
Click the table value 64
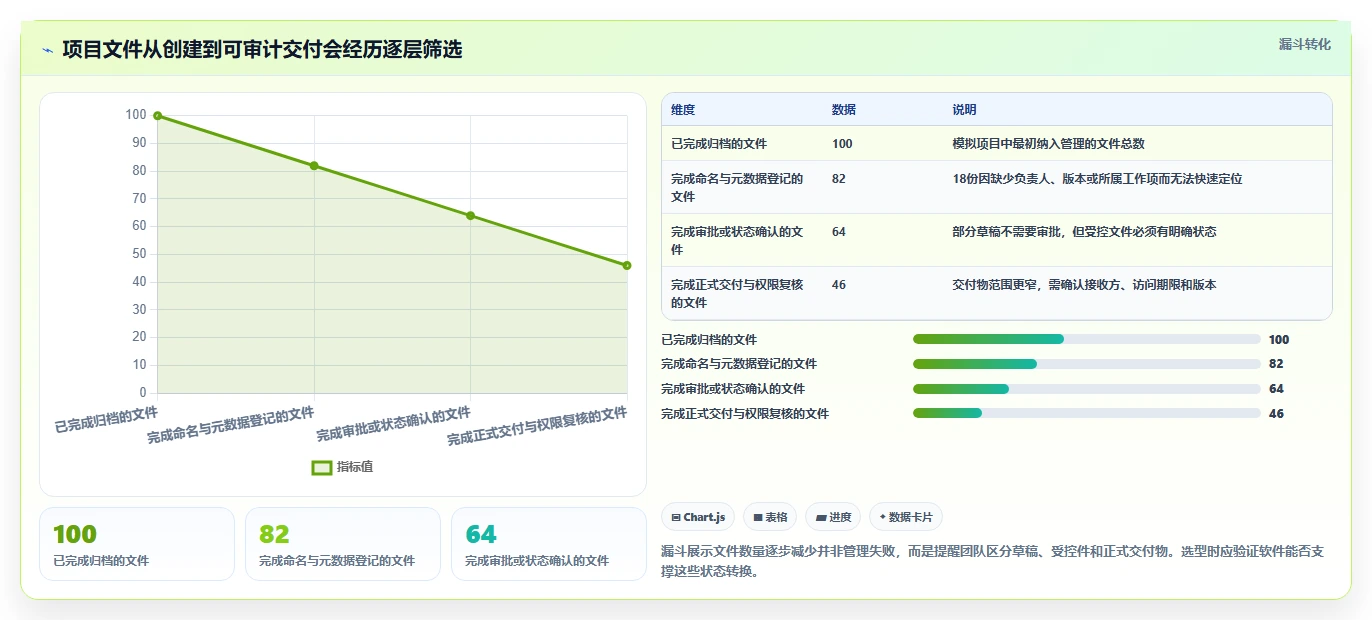[x=839, y=232]
